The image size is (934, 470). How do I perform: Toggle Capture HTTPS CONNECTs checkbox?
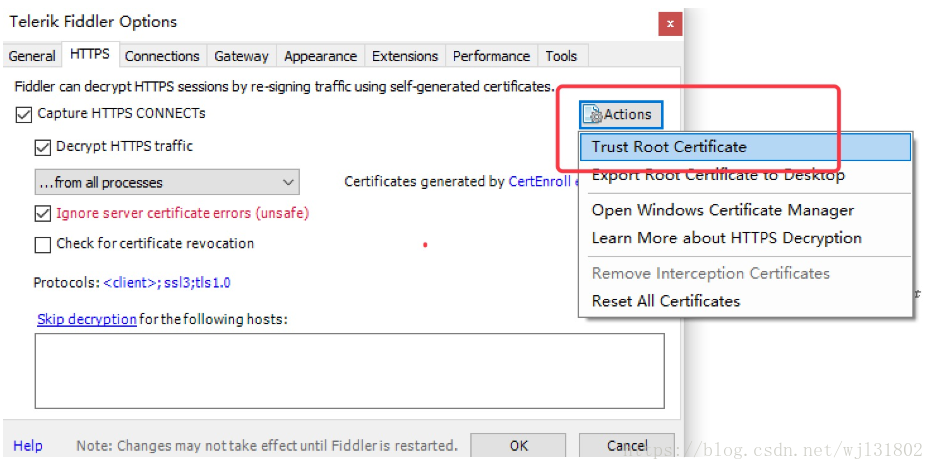click(23, 114)
